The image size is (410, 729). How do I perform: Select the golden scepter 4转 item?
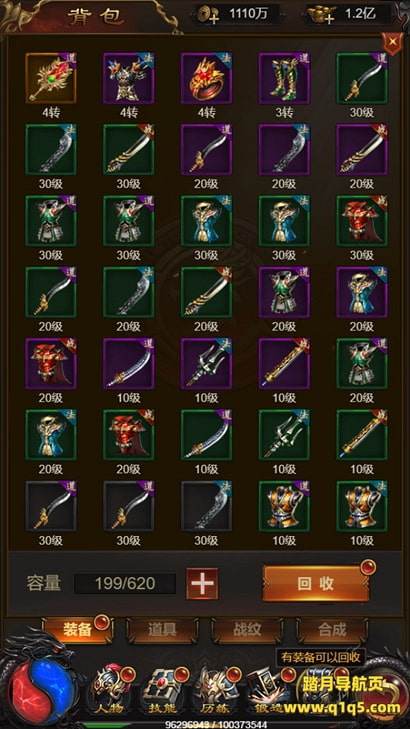tap(51, 78)
